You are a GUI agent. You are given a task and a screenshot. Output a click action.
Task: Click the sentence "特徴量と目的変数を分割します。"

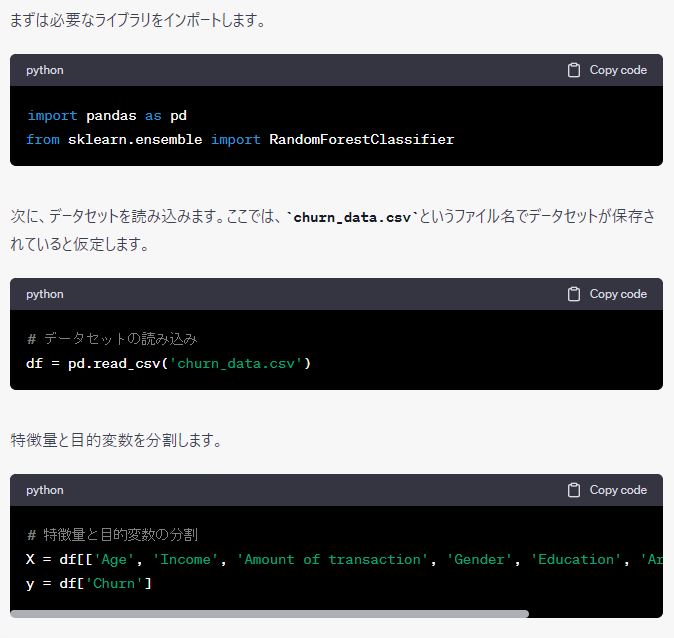coord(116,440)
